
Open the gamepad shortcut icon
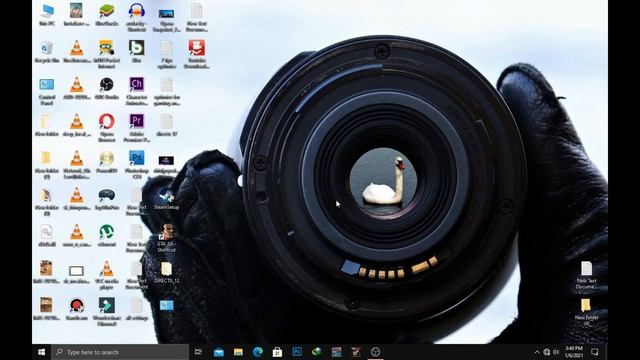click(x=107, y=199)
